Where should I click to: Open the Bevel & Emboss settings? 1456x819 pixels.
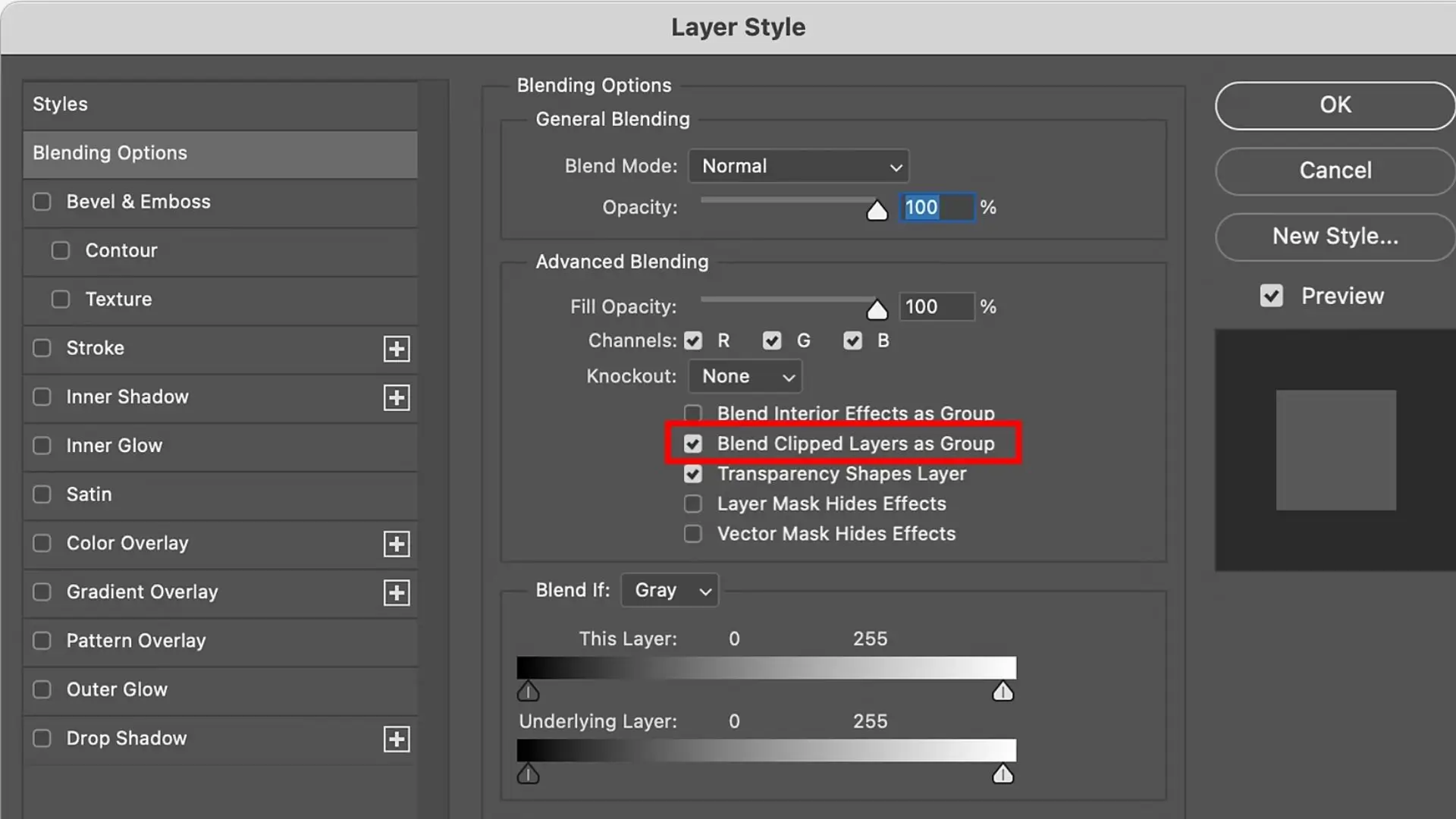click(220, 202)
